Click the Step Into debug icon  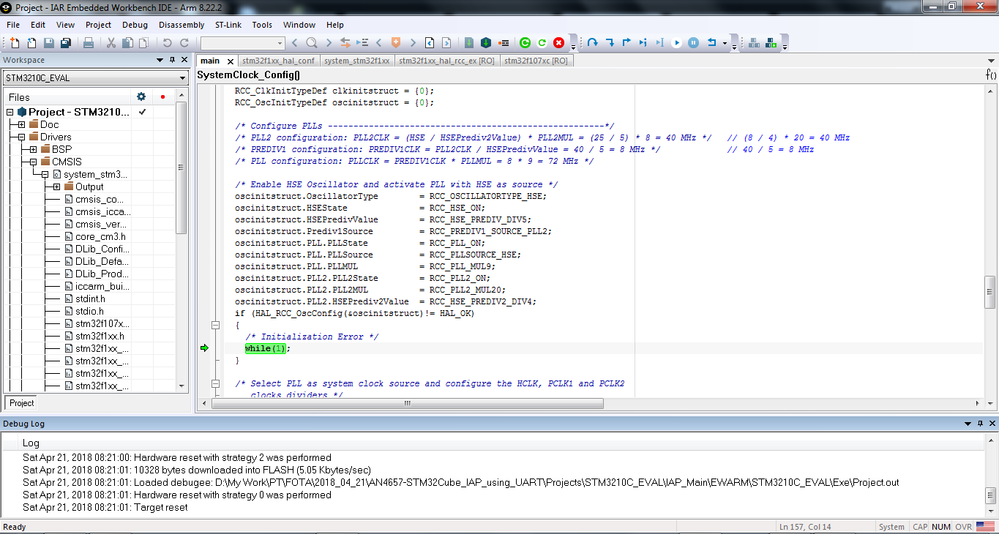610,43
